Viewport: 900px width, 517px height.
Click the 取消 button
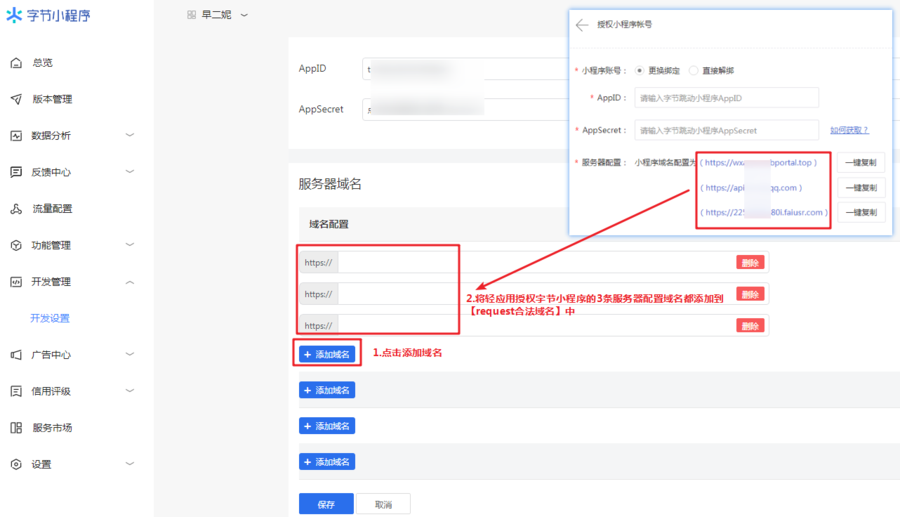pyautogui.click(x=383, y=504)
